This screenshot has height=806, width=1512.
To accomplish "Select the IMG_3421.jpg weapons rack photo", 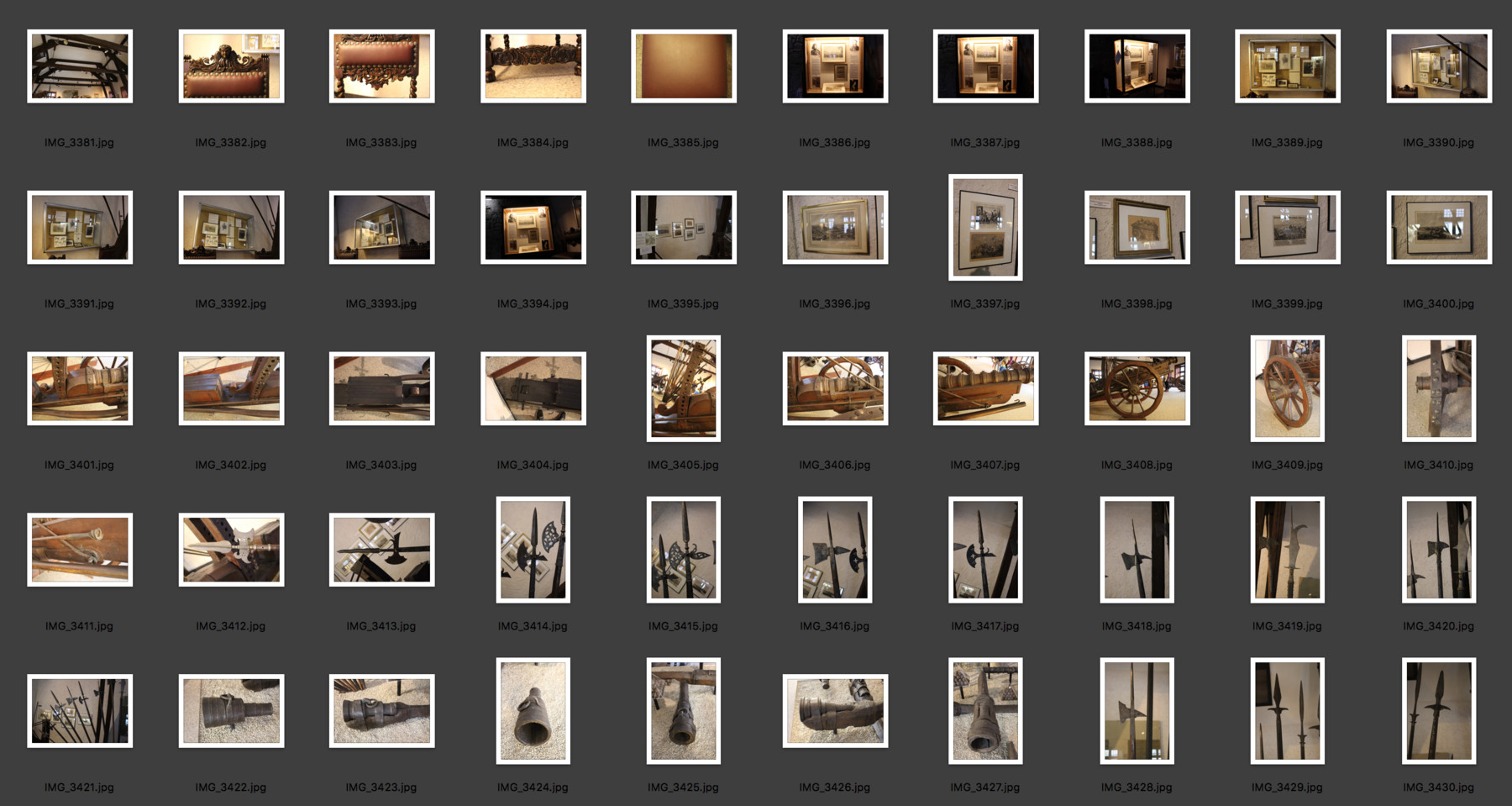I will [x=80, y=710].
